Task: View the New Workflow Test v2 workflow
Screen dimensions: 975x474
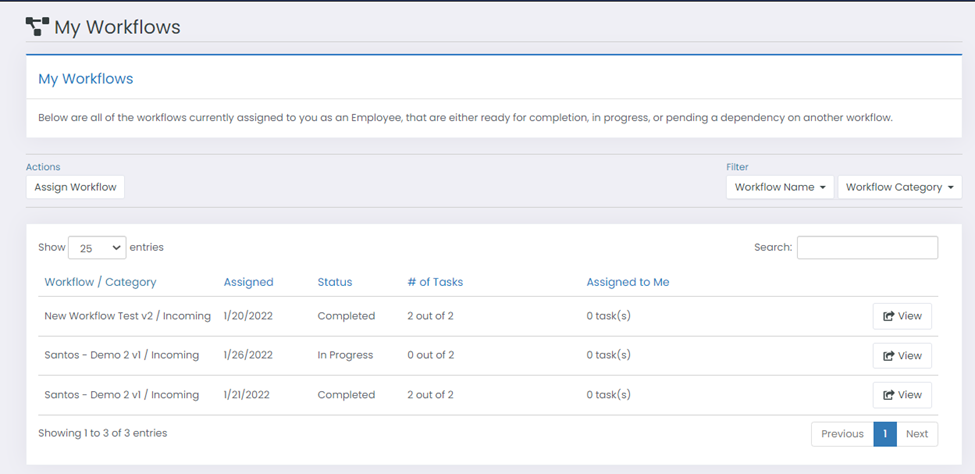Action: coord(902,316)
